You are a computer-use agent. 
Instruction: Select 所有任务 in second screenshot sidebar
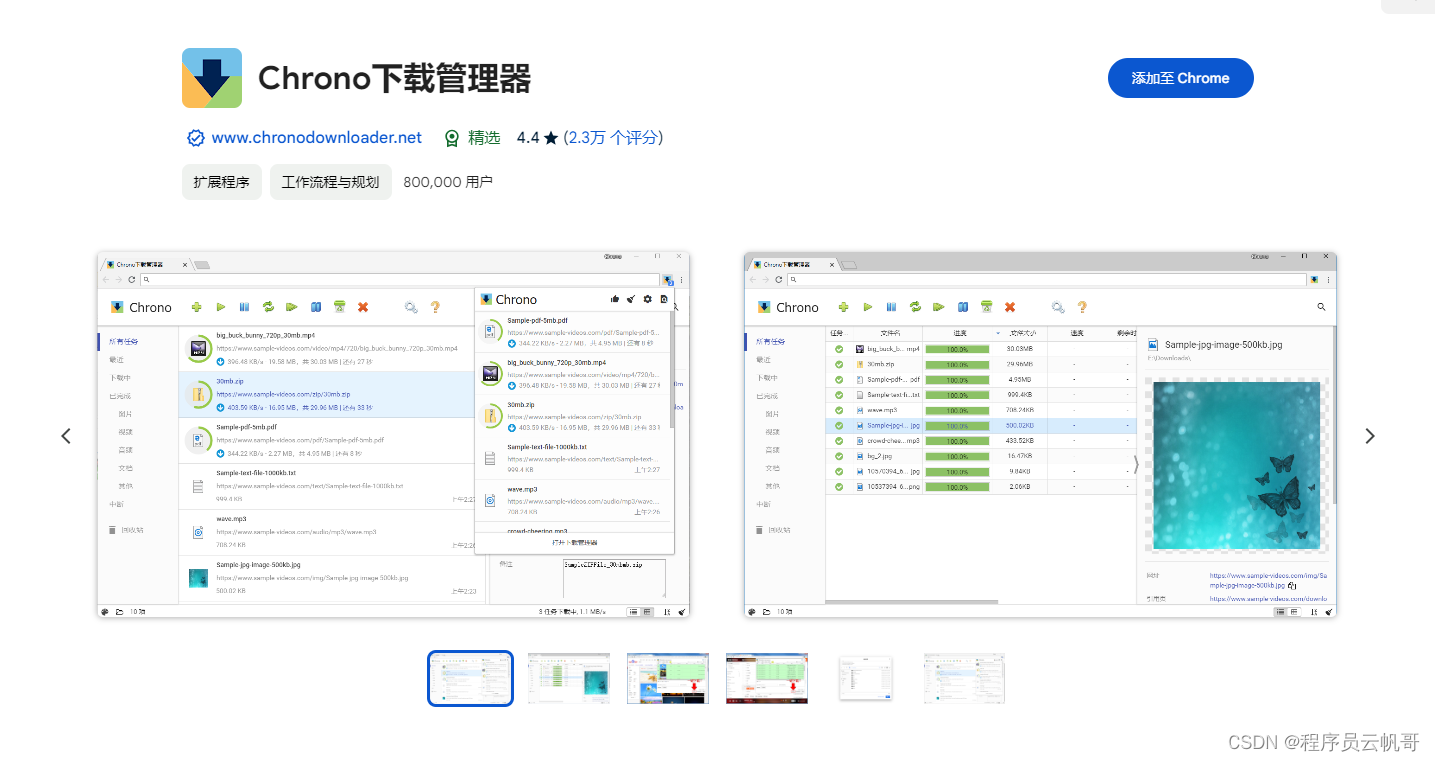[x=770, y=341]
